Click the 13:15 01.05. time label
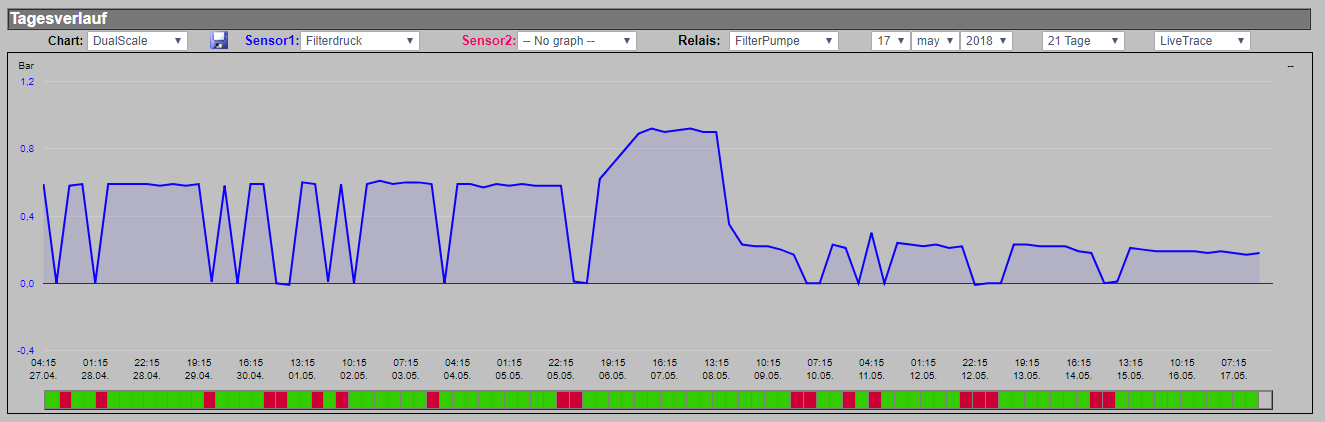 point(303,369)
